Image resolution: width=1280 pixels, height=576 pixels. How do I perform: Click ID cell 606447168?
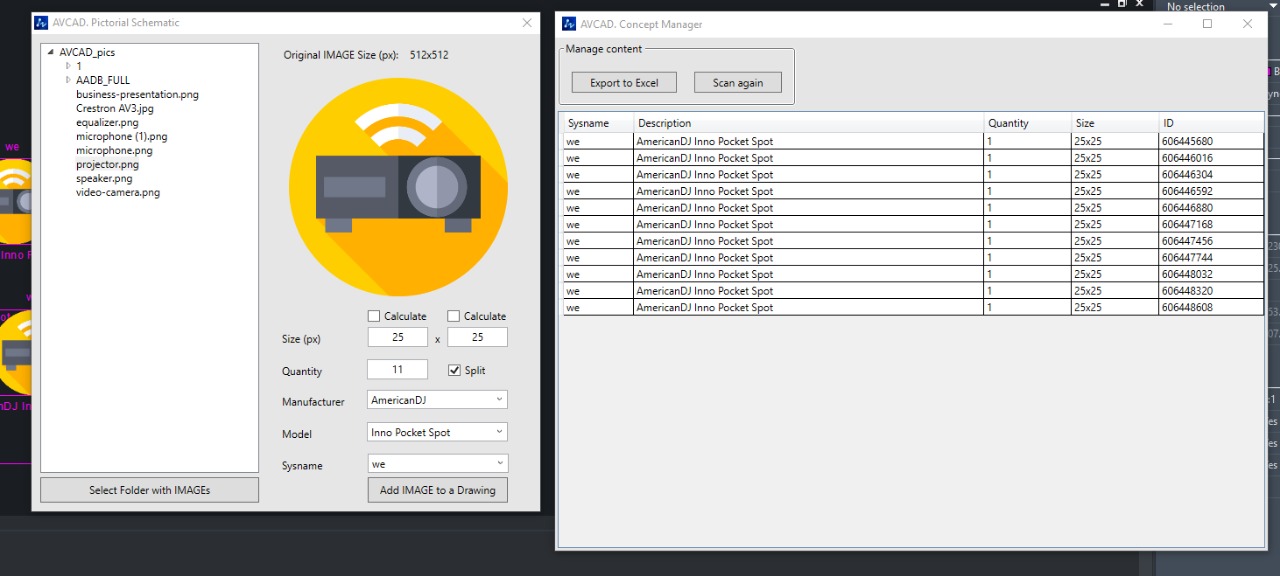point(1212,224)
